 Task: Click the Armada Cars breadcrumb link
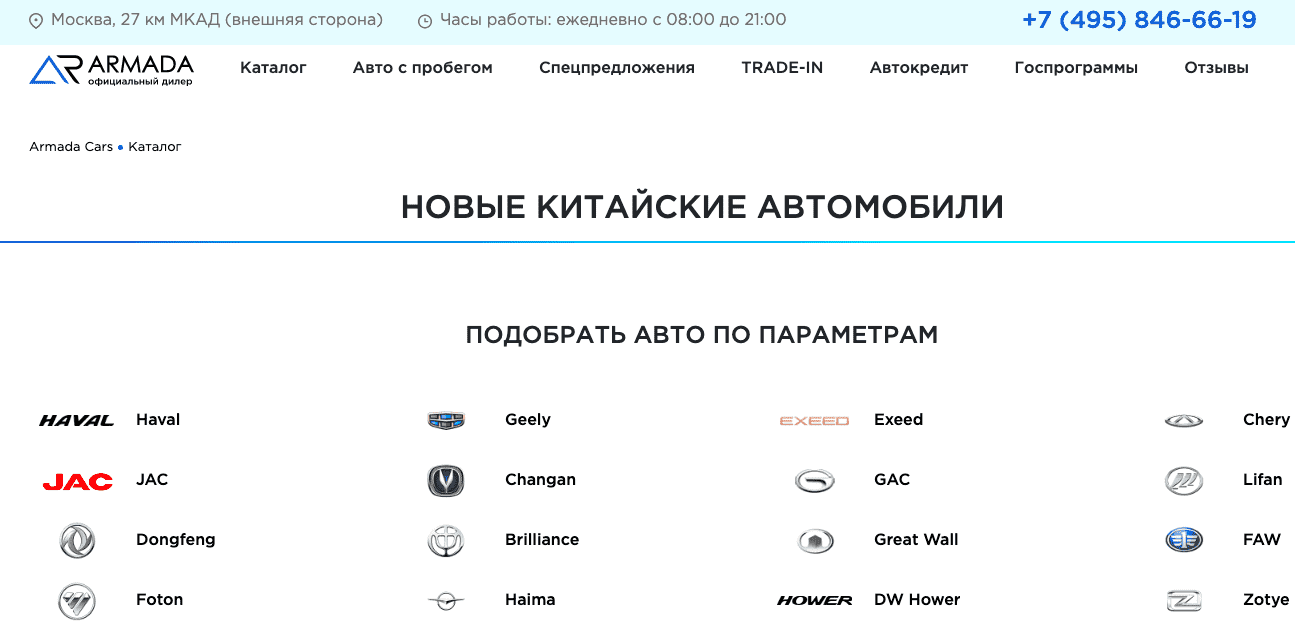coord(70,146)
